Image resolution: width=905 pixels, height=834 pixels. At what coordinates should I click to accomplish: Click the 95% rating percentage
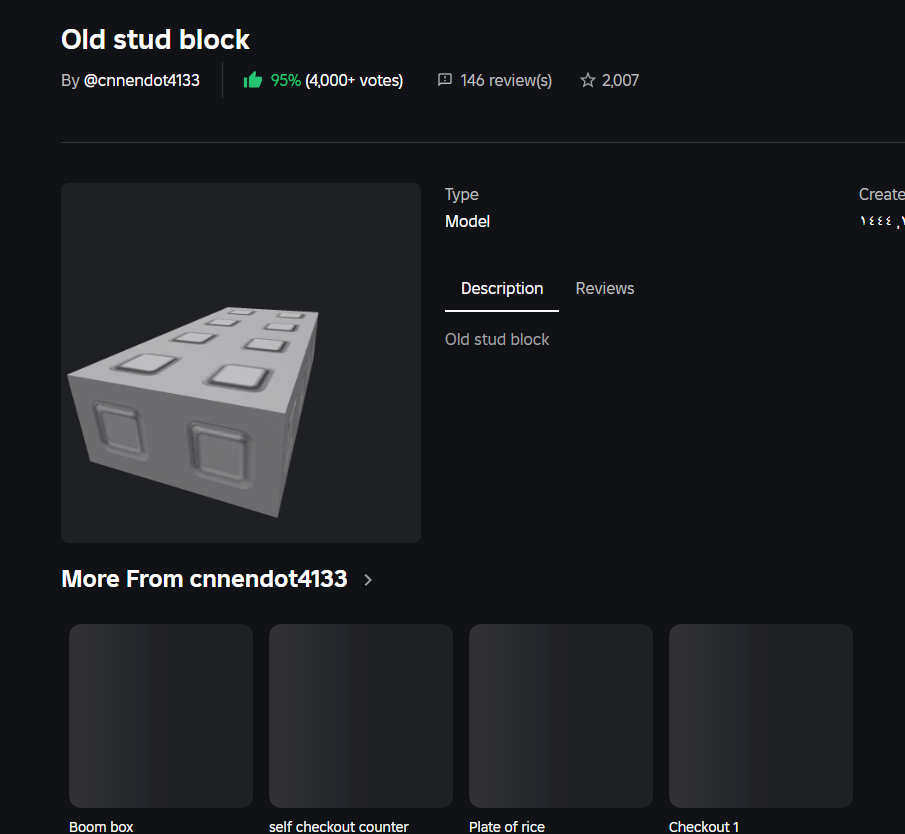pos(286,80)
